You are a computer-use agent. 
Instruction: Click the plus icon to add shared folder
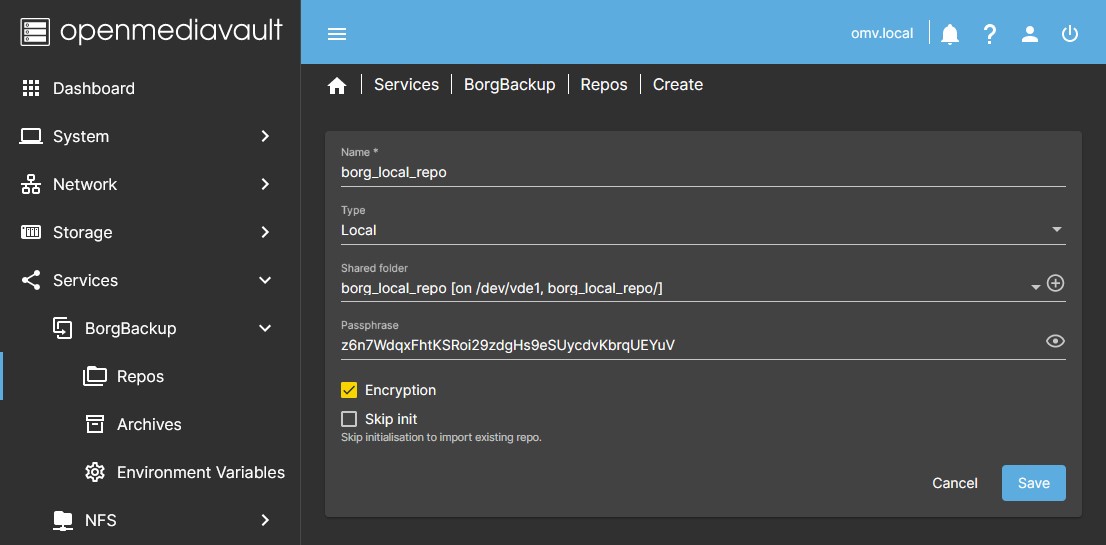(1055, 284)
